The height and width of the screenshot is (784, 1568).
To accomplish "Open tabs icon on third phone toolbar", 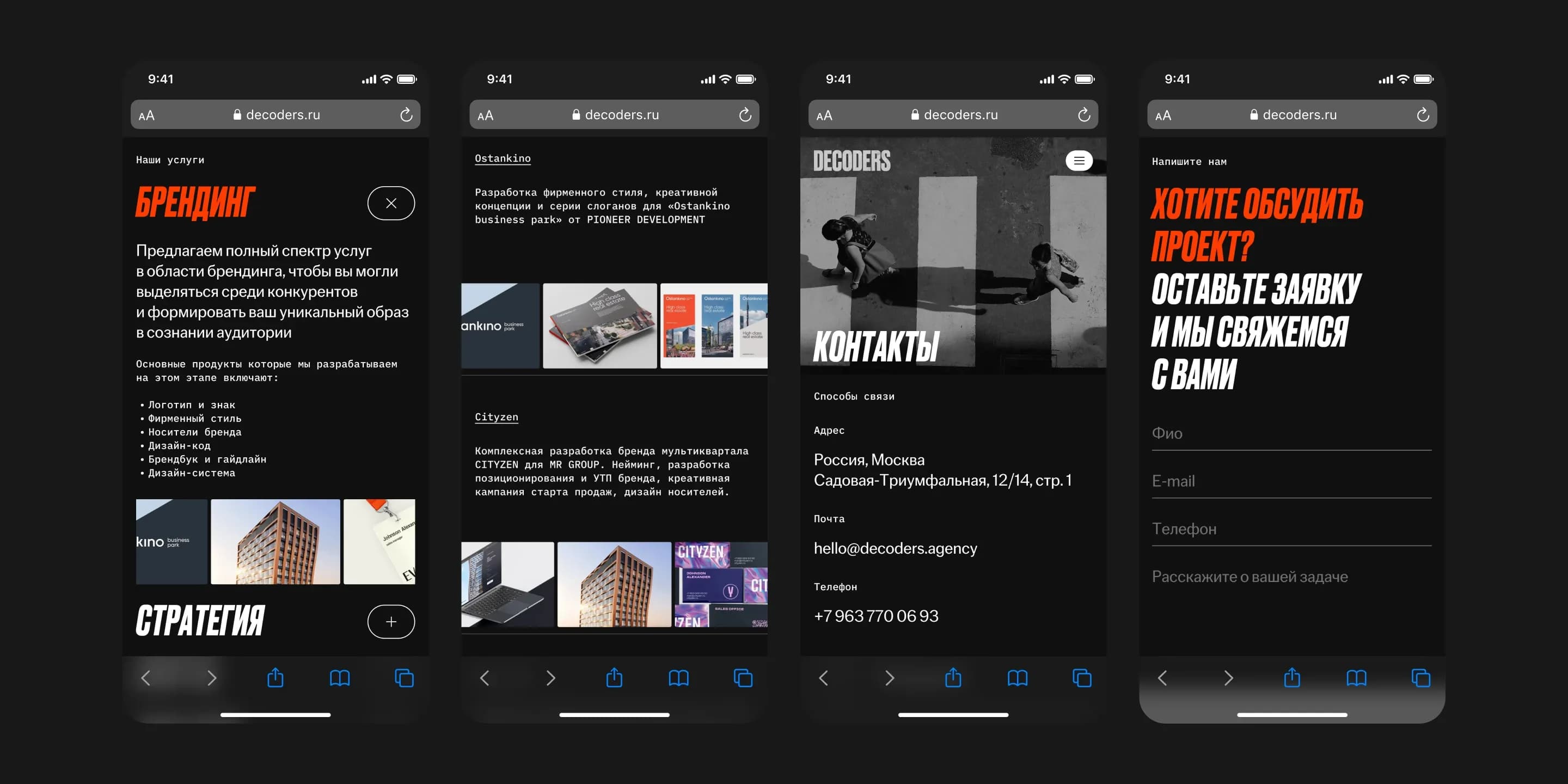I will (1082, 677).
